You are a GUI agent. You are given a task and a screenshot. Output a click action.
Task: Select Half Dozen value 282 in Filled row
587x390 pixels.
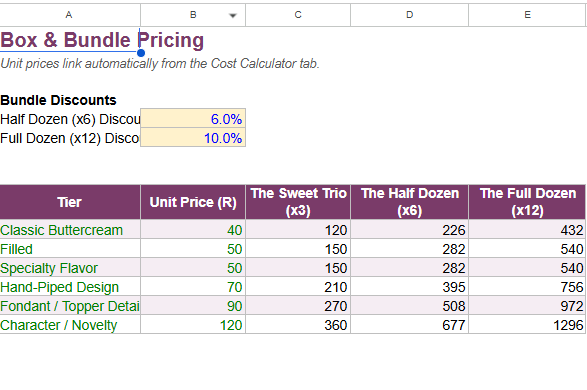coord(410,249)
